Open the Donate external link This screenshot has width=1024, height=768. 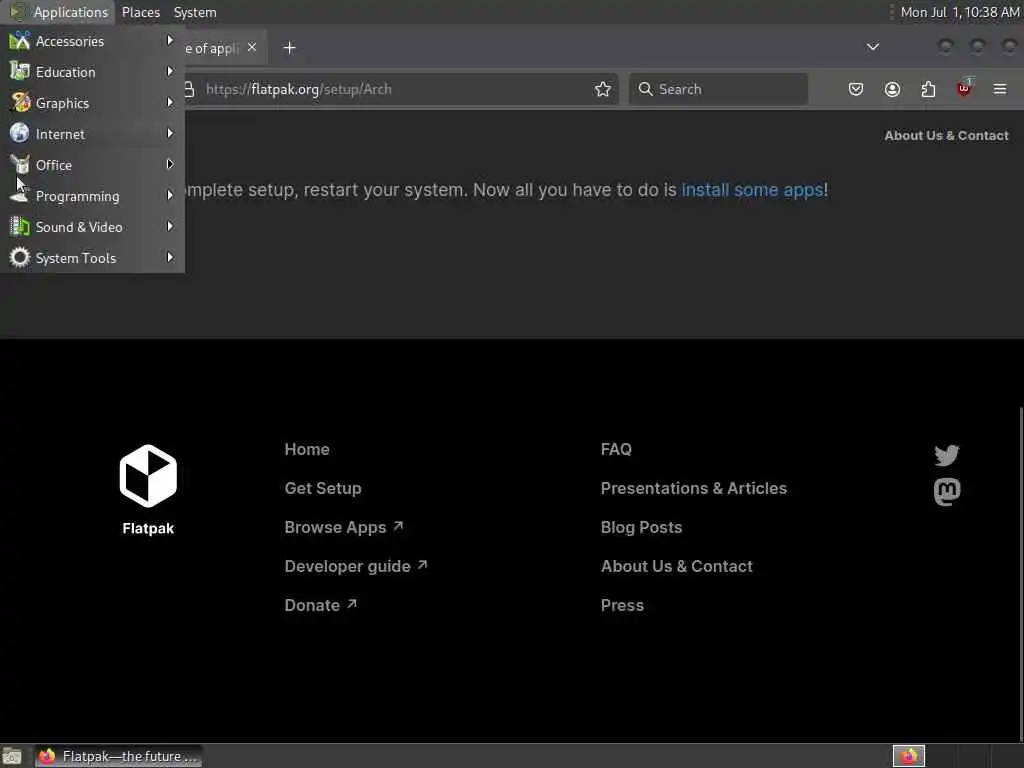point(320,605)
